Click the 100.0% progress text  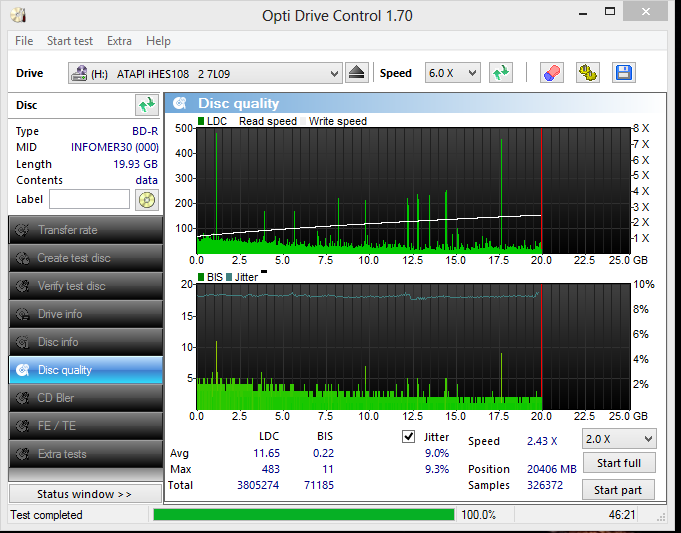tap(478, 515)
